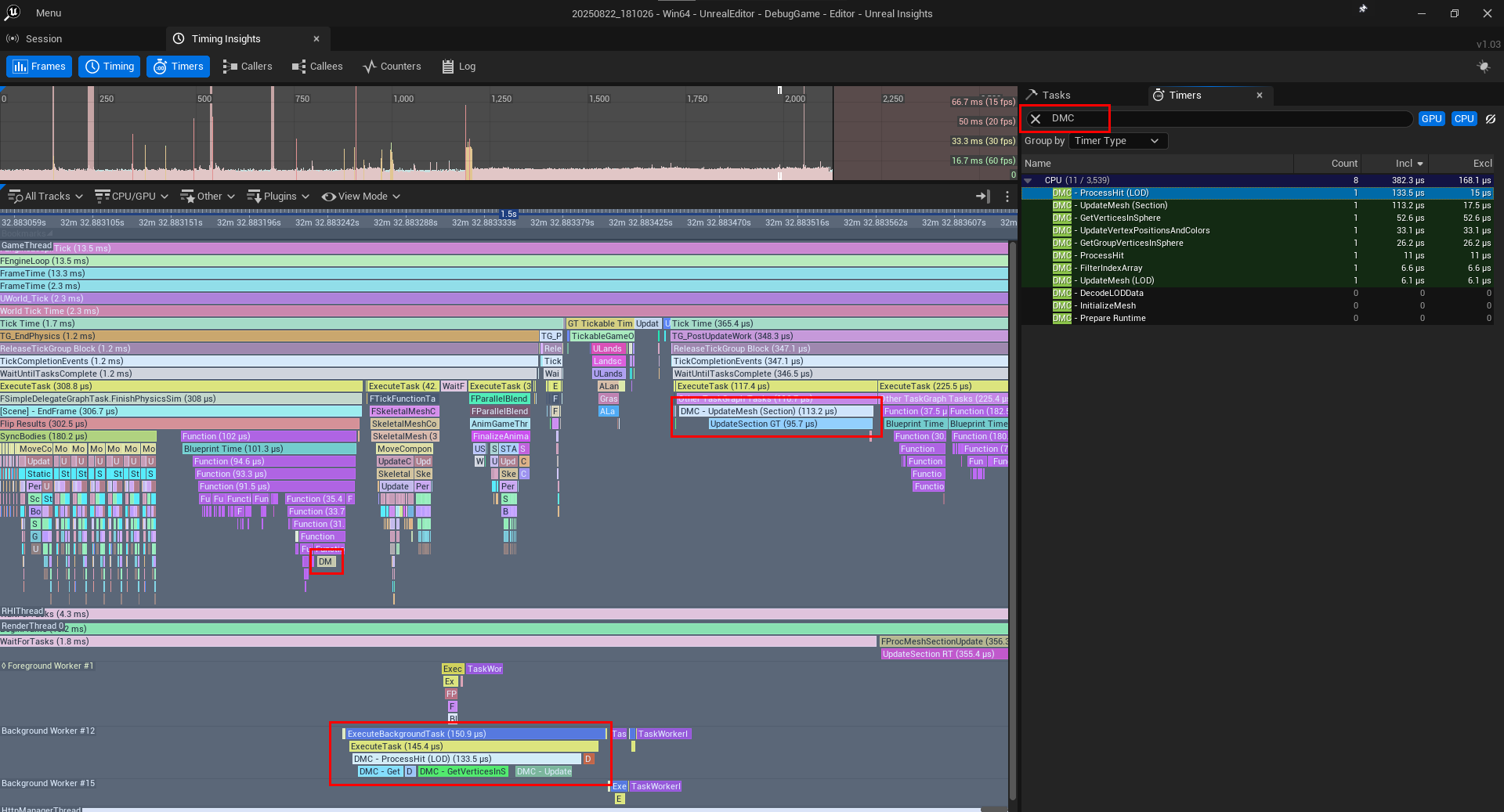Screen dimensions: 1504x812
Task: Click the Menu label in title bar
Action: tap(49, 13)
